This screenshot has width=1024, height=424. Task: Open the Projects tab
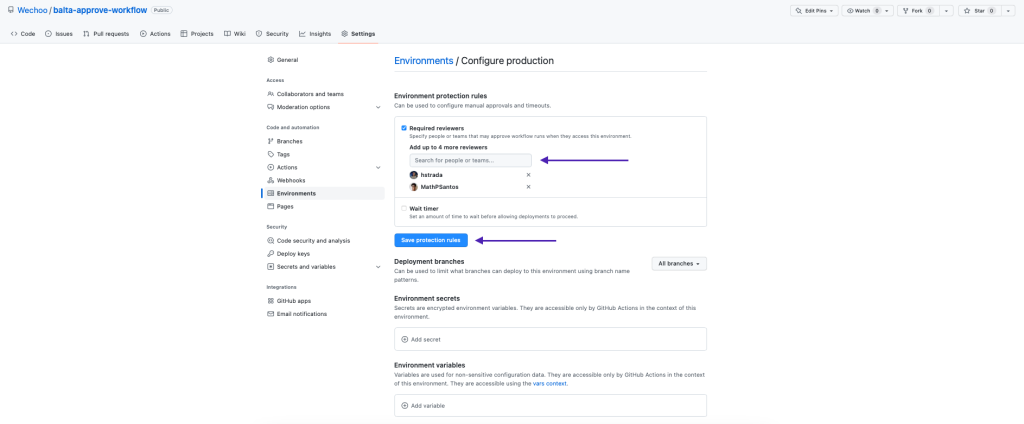click(x=197, y=34)
